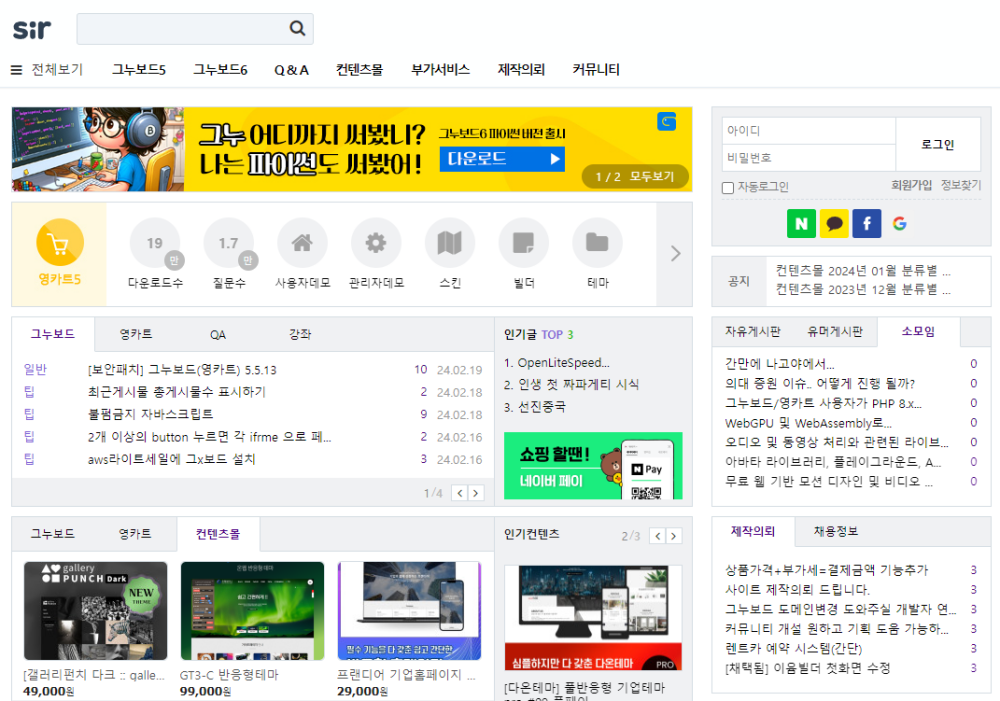Viewport: 1000px width, 701px height.
Task: Open the 테마 folder icon
Action: click(x=598, y=243)
